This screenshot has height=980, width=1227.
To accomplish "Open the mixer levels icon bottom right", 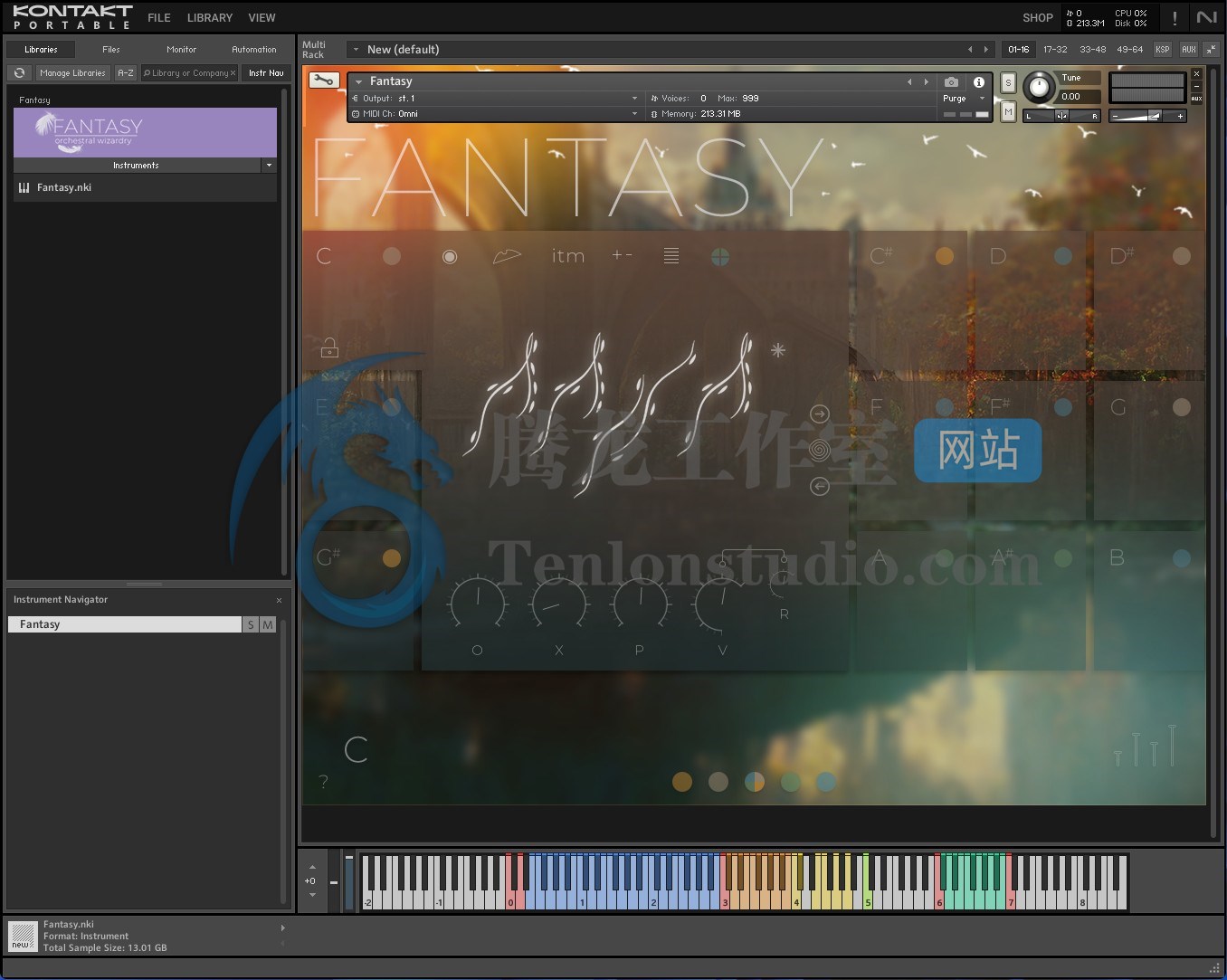I will tap(1146, 745).
